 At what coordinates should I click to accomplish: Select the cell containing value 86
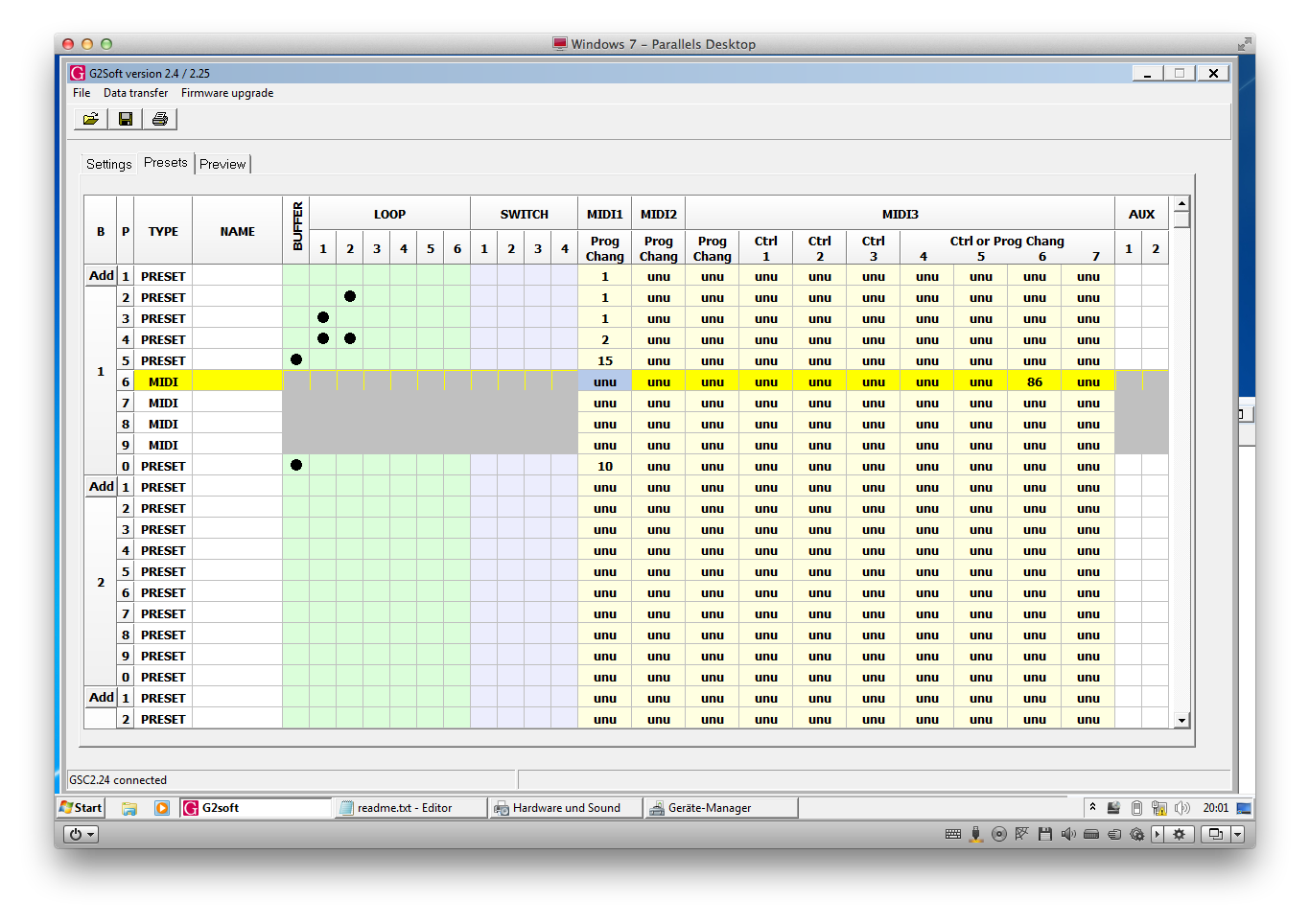(x=1035, y=381)
